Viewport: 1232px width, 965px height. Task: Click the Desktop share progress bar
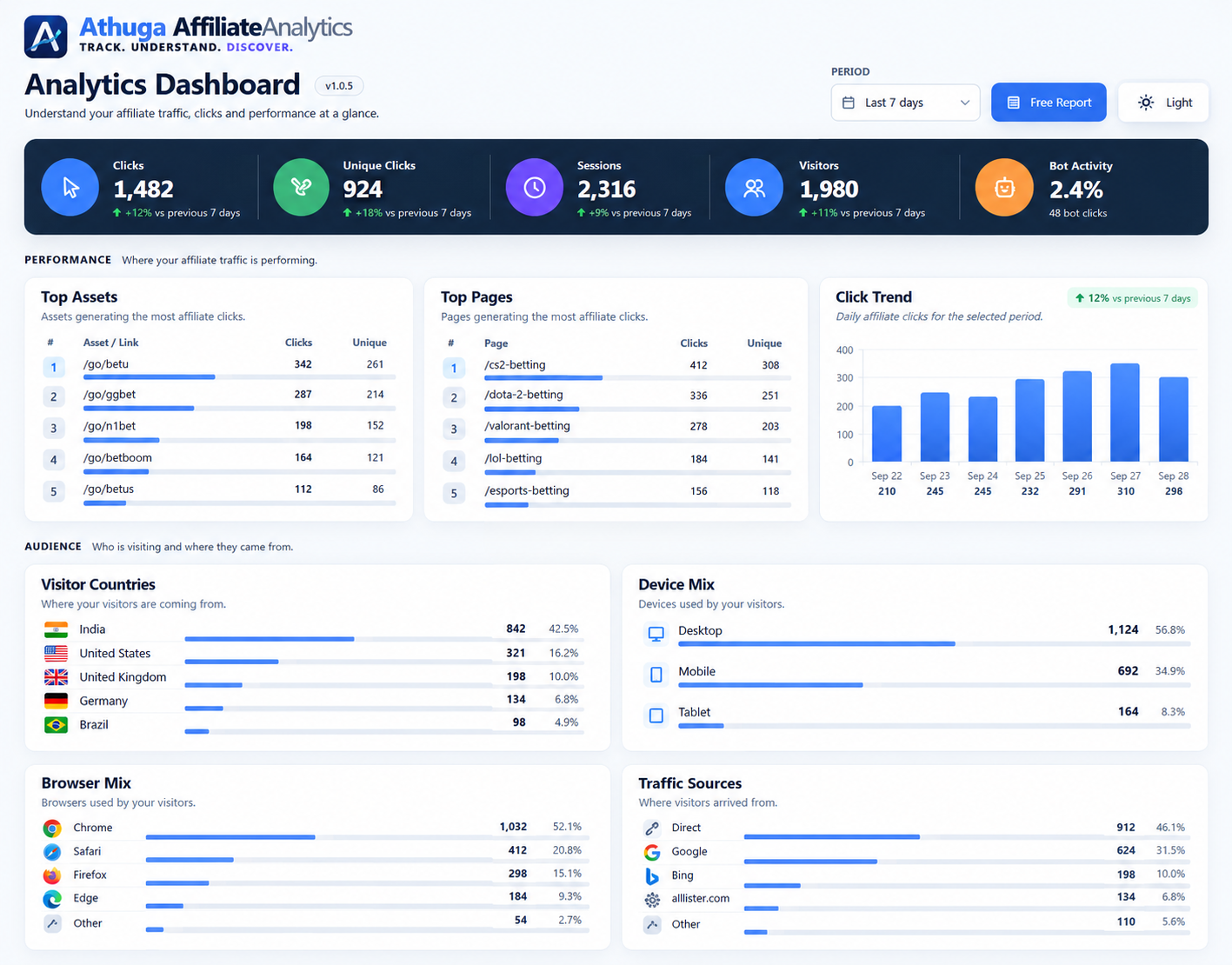coord(934,643)
